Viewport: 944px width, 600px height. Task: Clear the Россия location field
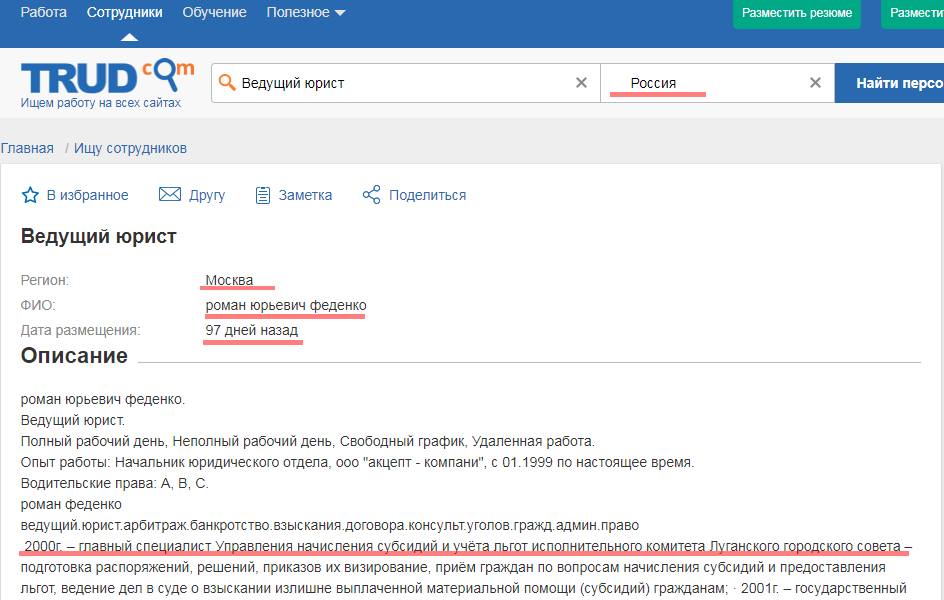815,83
